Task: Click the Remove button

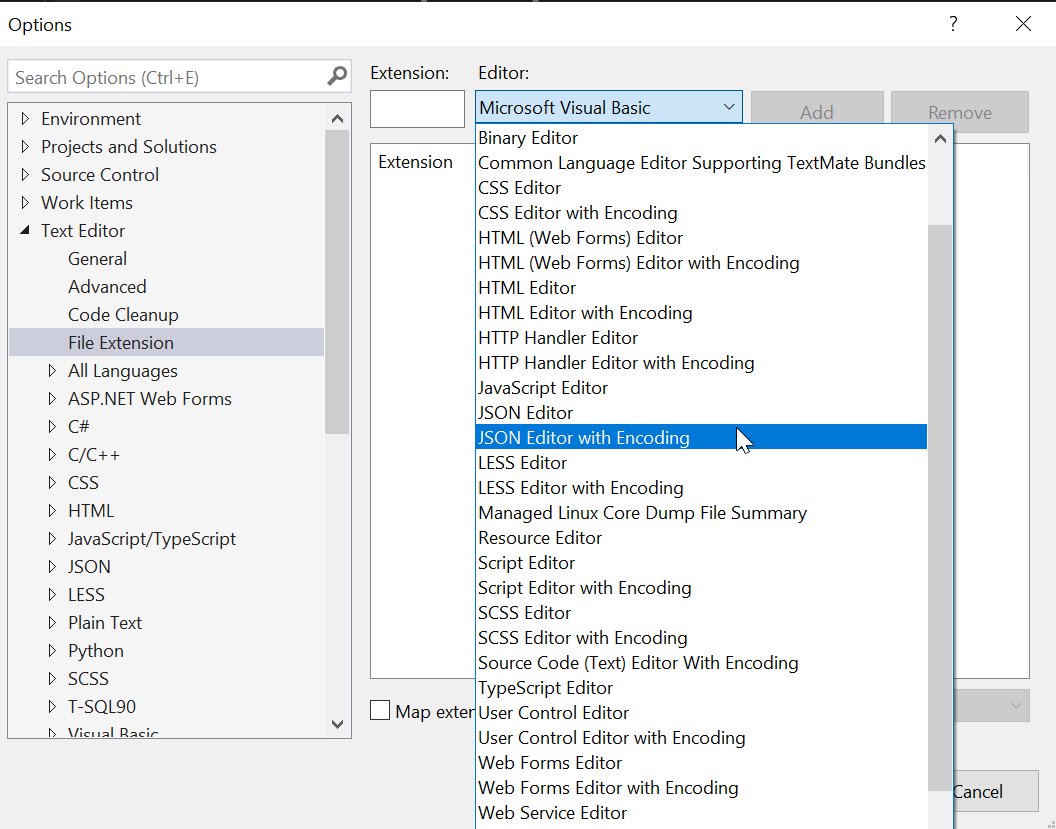Action: click(x=960, y=112)
